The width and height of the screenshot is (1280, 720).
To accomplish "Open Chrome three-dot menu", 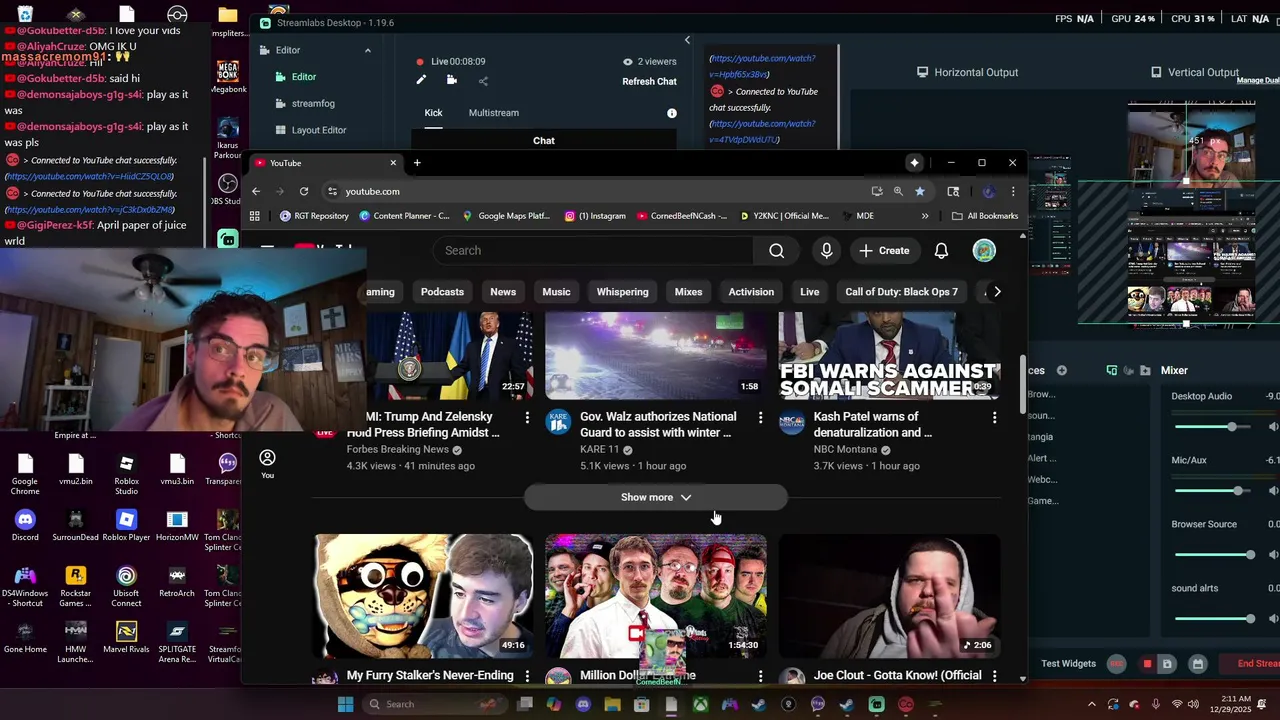I will (1013, 191).
